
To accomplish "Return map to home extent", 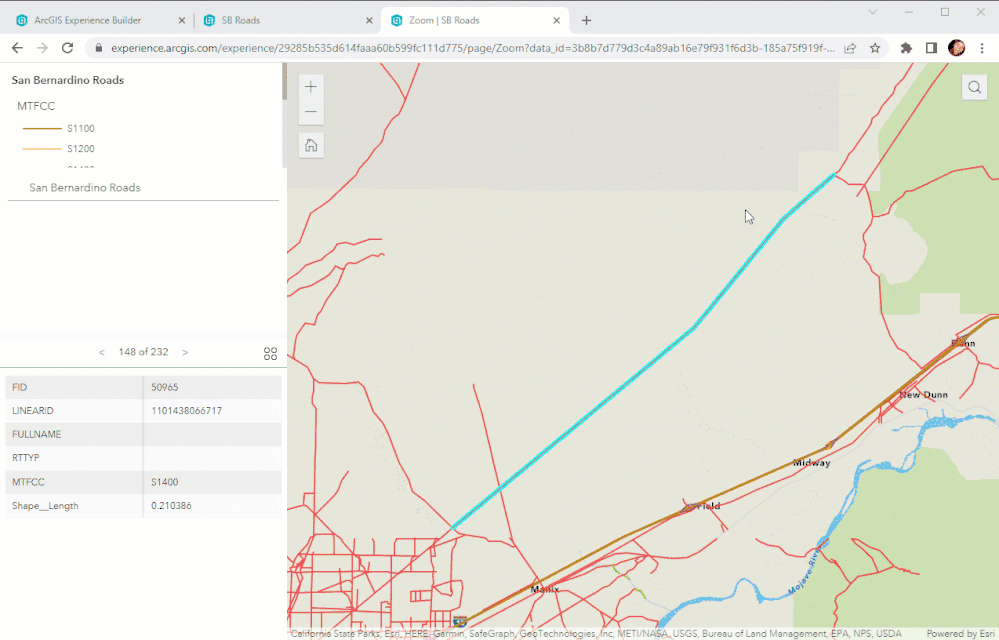I will point(311,146).
